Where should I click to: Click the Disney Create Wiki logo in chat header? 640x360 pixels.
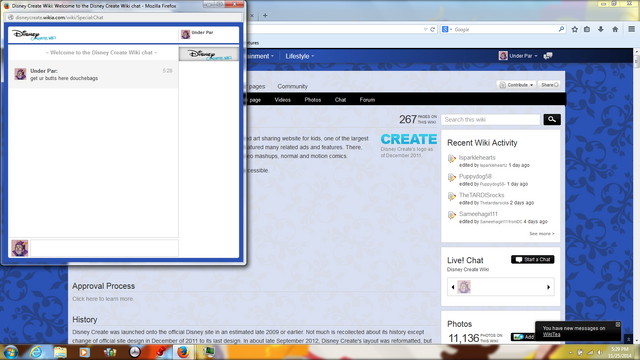click(x=33, y=35)
